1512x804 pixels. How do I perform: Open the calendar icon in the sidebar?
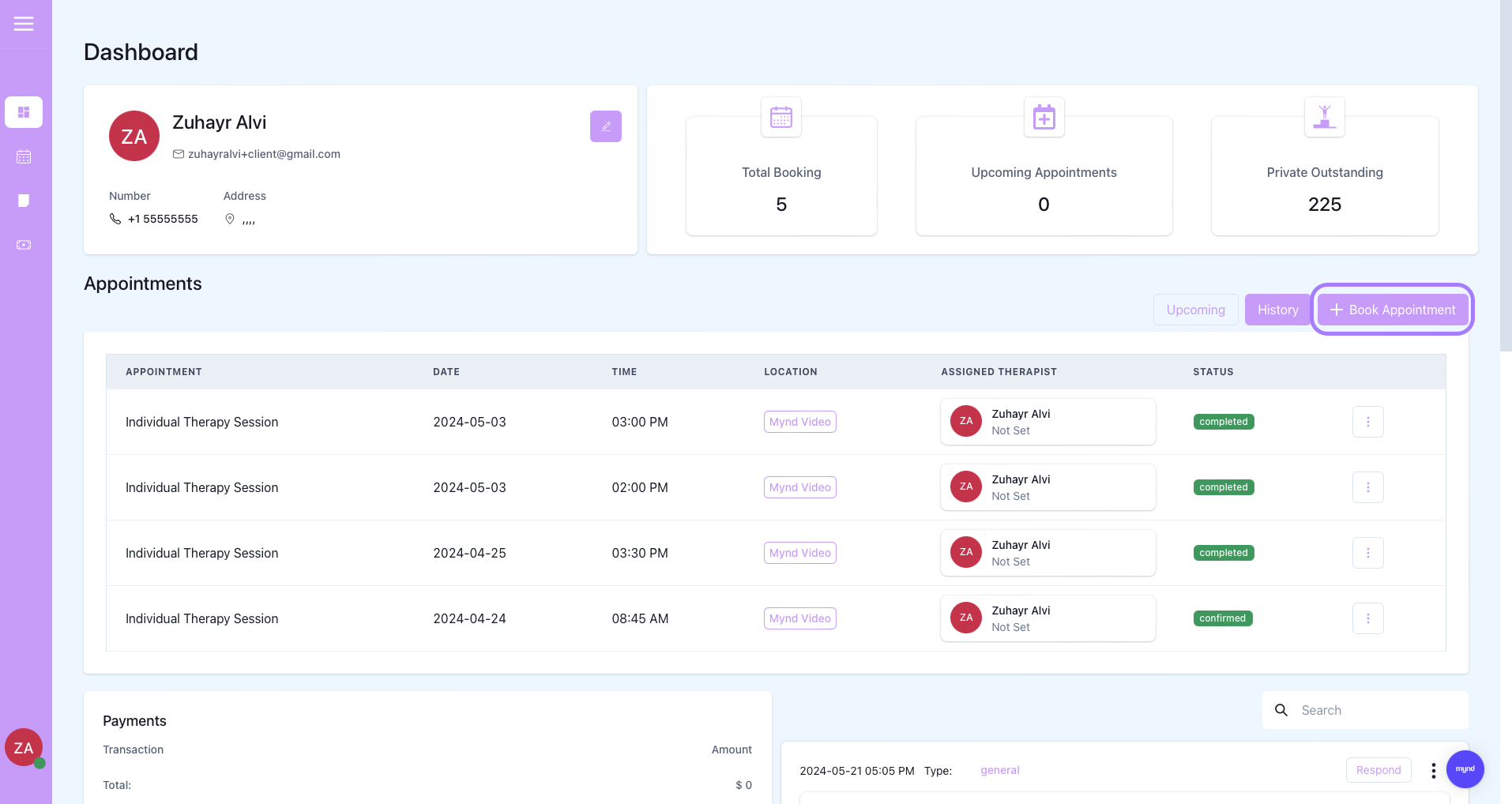pyautogui.click(x=24, y=156)
